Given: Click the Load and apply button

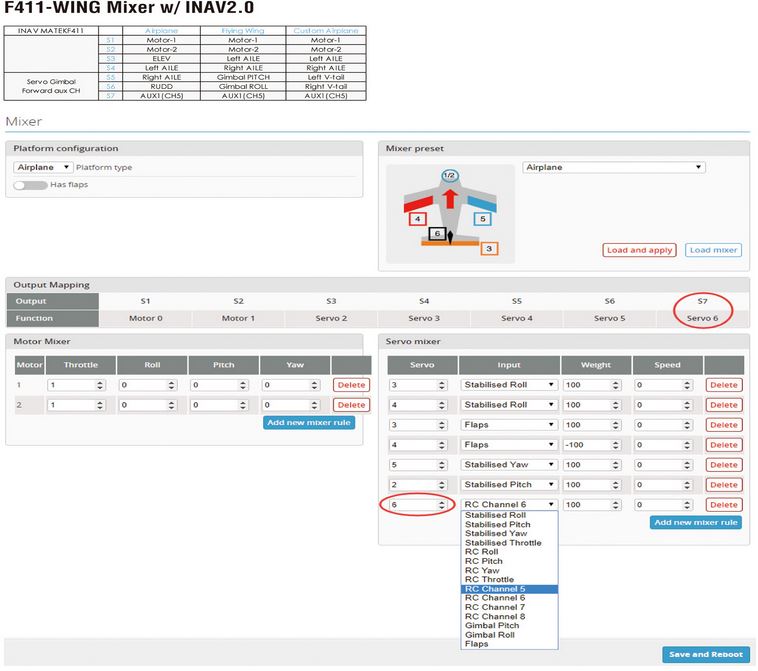Looking at the screenshot, I should pyautogui.click(x=639, y=250).
